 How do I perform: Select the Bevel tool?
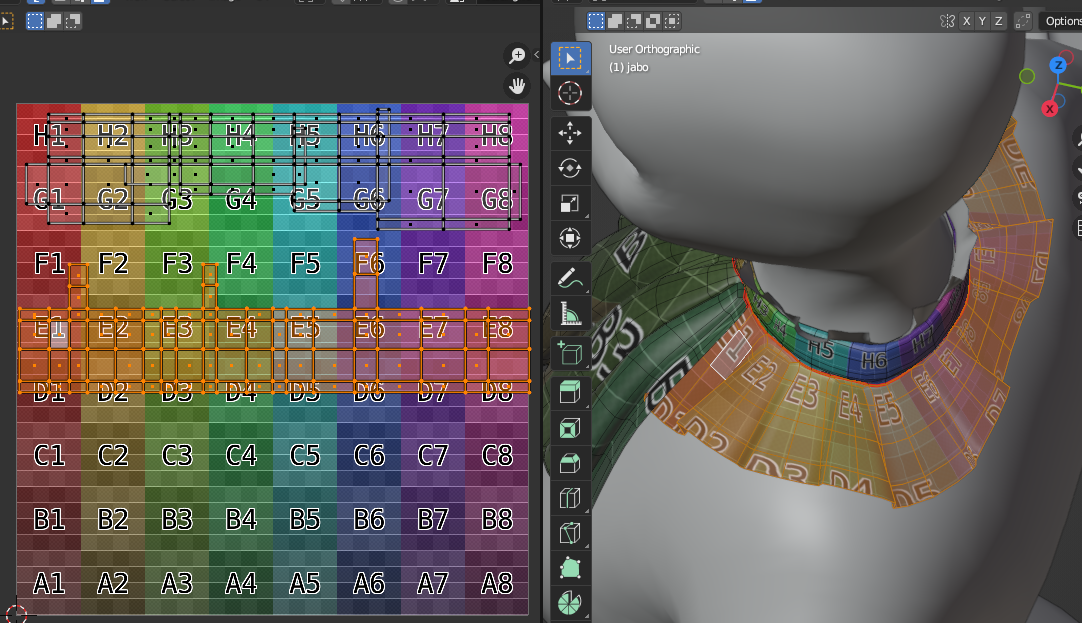pos(570,464)
